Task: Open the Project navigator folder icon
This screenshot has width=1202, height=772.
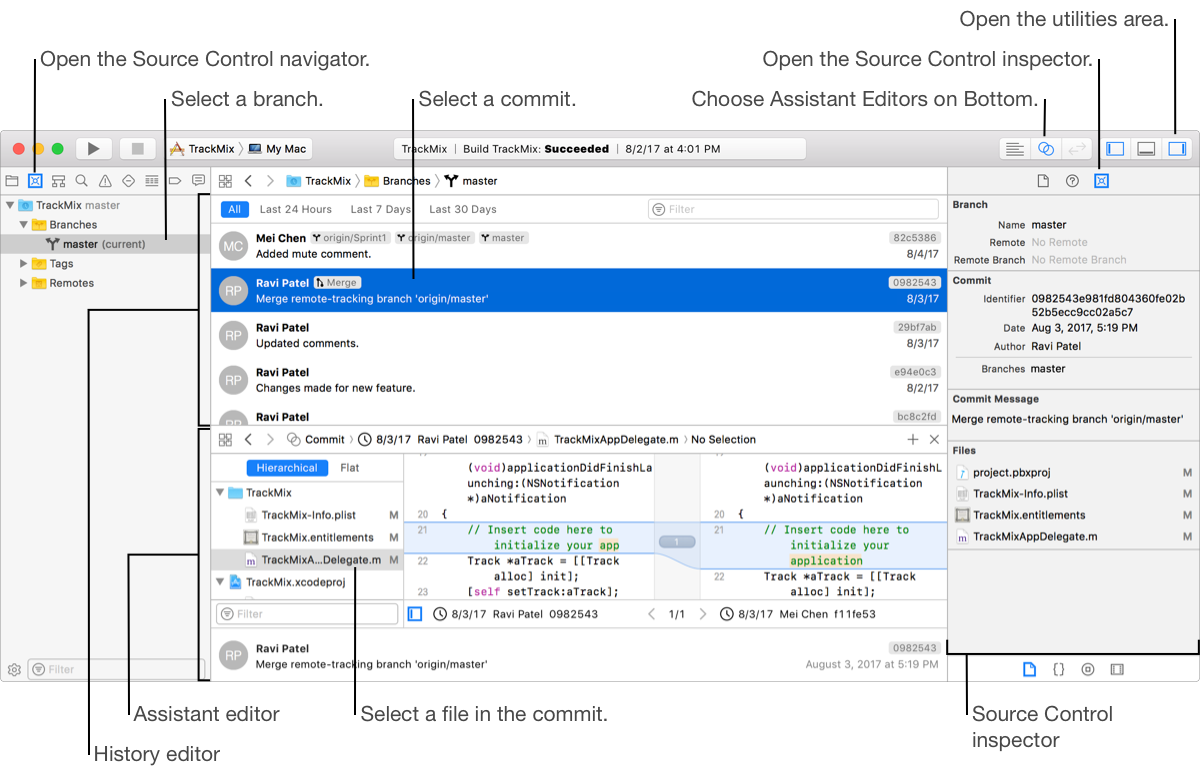Action: (12, 181)
